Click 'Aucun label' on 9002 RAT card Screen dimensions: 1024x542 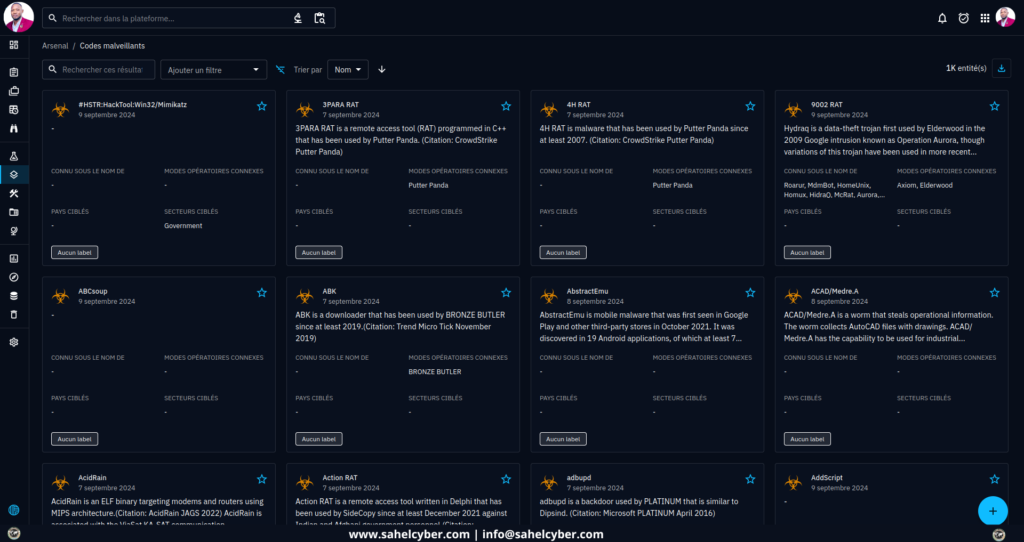tap(807, 252)
